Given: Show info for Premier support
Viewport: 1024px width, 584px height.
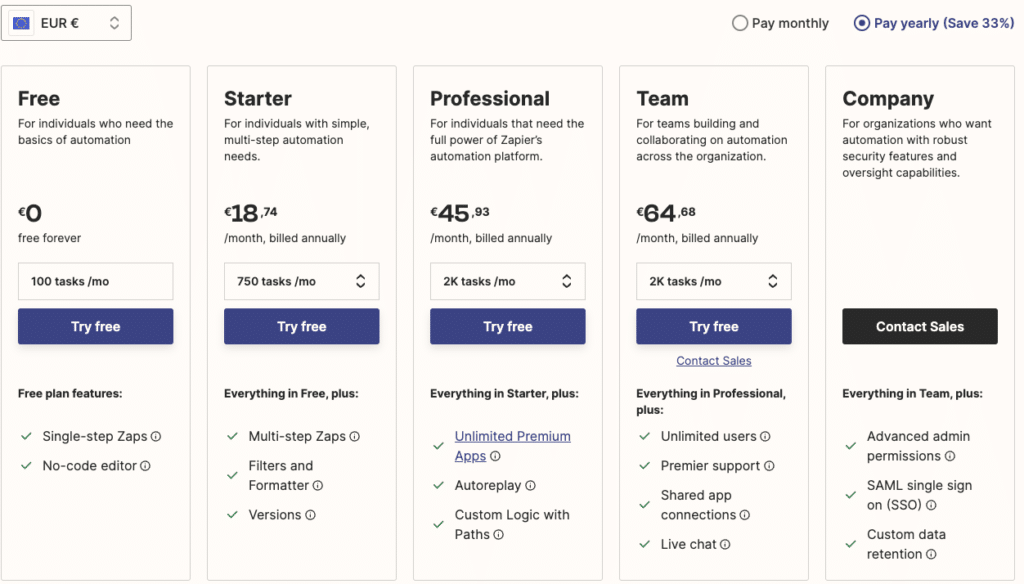Looking at the screenshot, I should click(768, 466).
